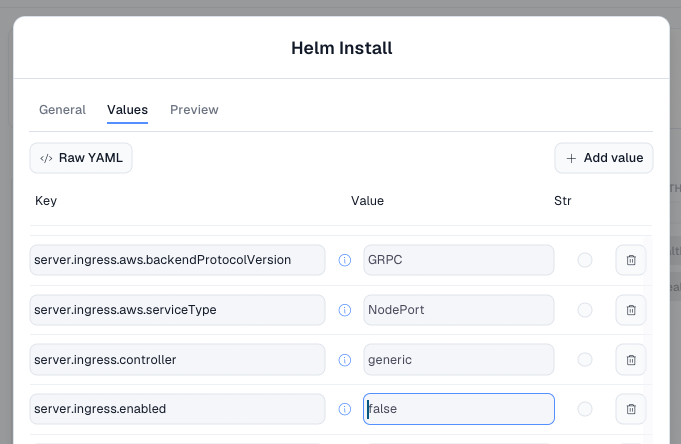Screen dimensions: 681x444
Task: Click the Add value button
Action: 604,158
